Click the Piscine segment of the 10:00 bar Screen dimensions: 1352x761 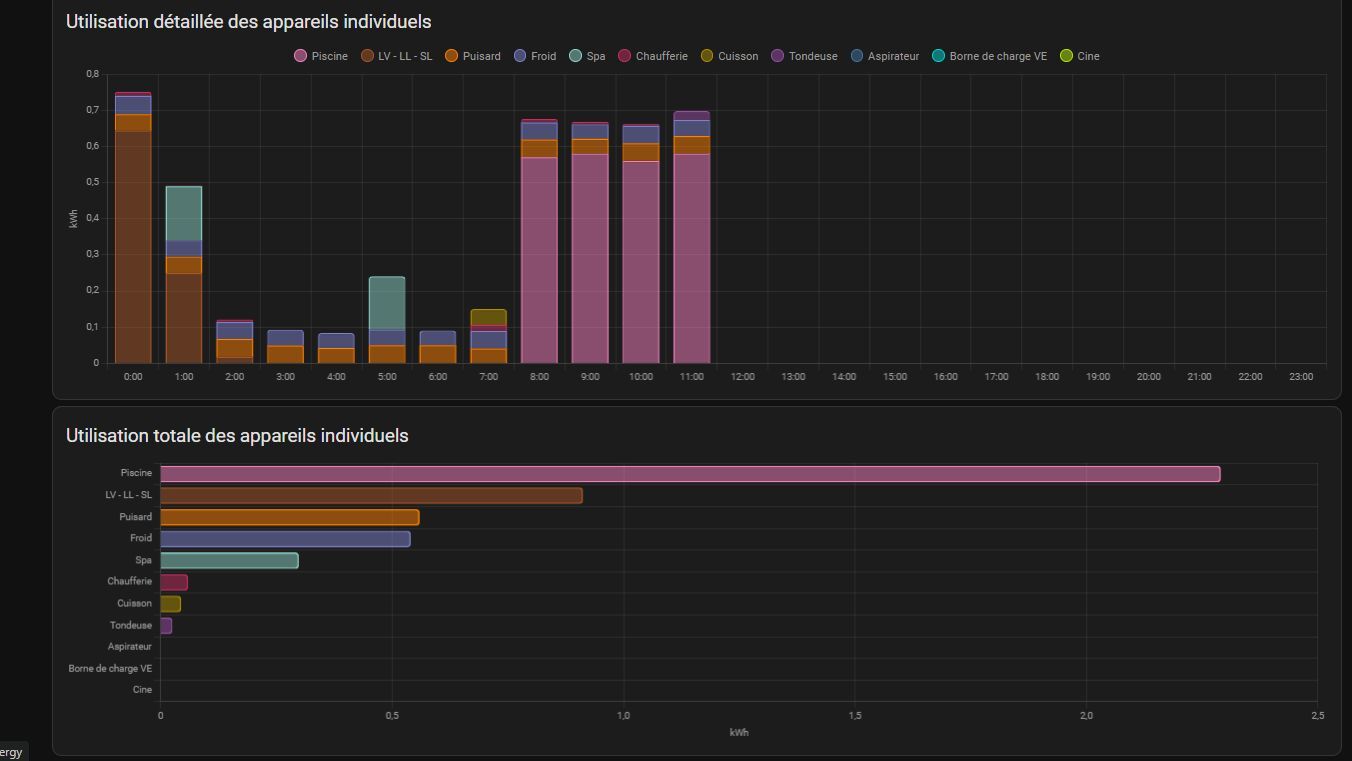(x=641, y=262)
